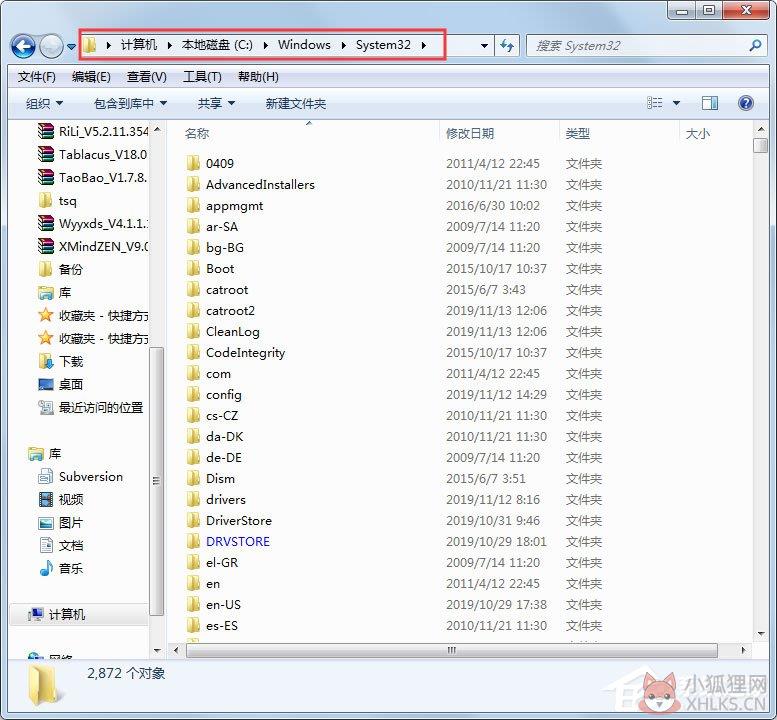Open 桌面 in the sidebar
The image size is (777, 720).
60,385
